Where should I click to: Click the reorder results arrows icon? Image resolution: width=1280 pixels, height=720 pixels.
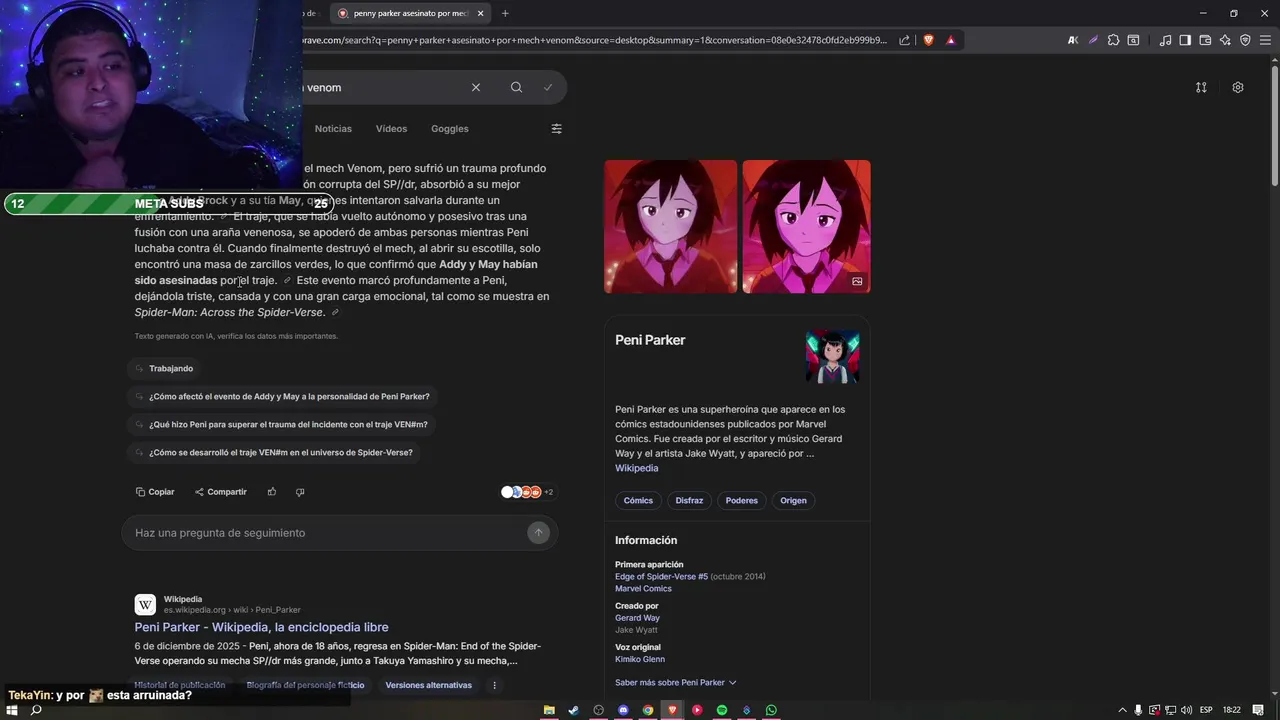(x=1201, y=87)
